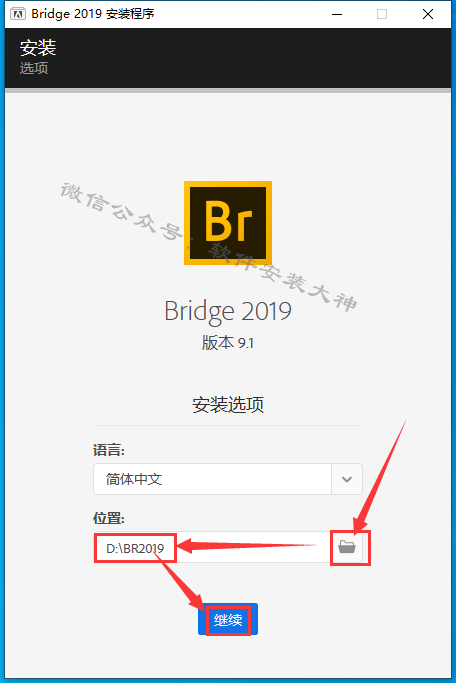Screen dimensions: 456x683
Task: Select the 版本 9.1 version text
Action: [227, 343]
